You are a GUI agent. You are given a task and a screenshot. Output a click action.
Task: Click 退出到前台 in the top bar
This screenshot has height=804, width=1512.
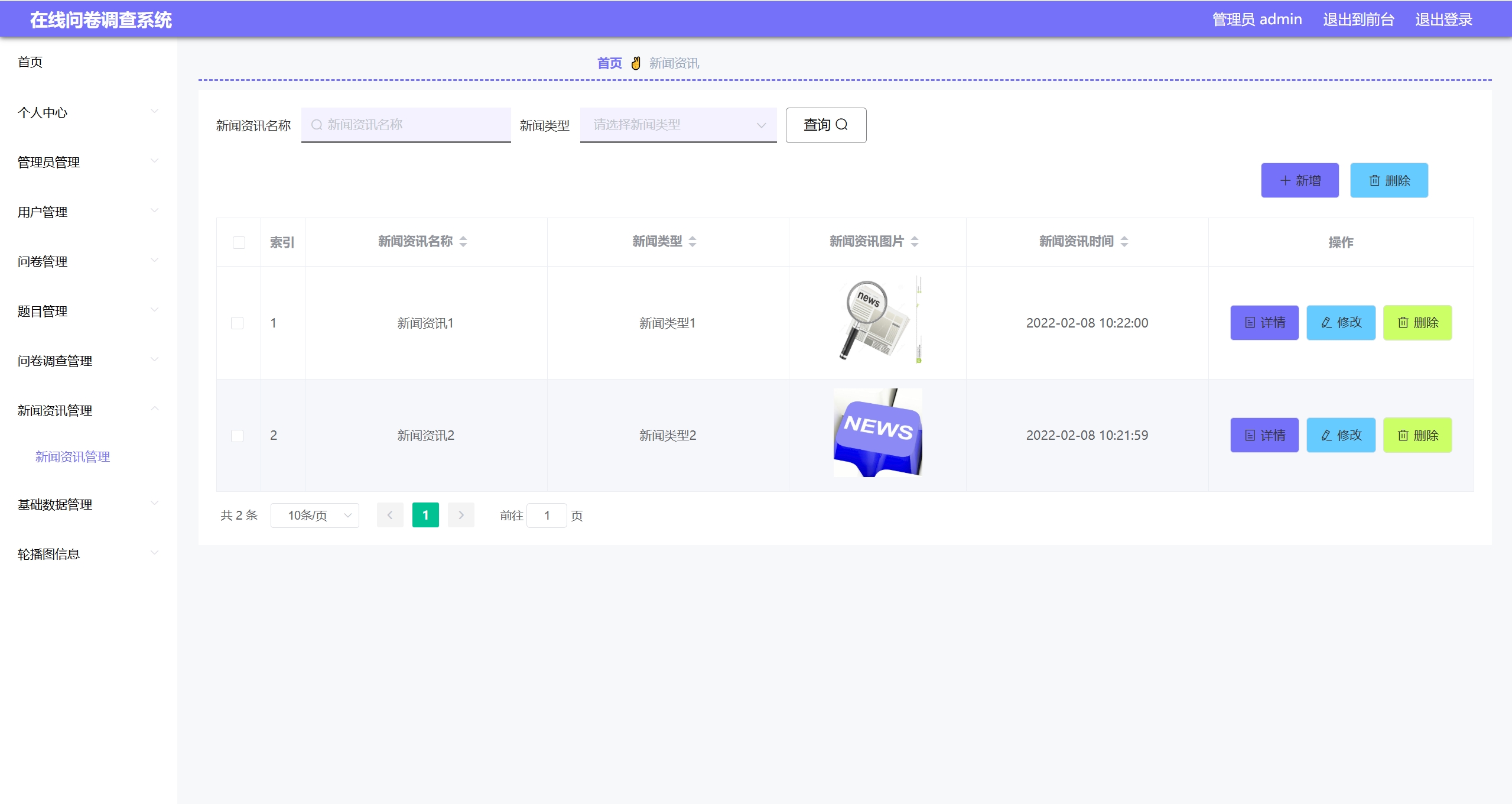[1358, 20]
